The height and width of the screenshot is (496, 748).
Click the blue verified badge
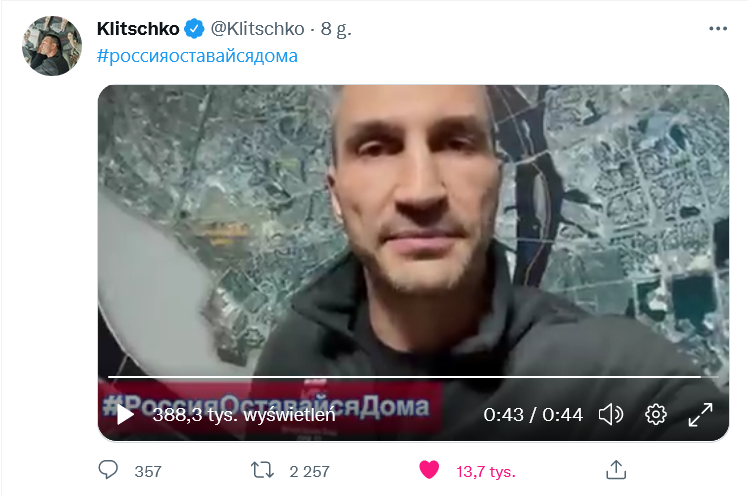point(194,29)
